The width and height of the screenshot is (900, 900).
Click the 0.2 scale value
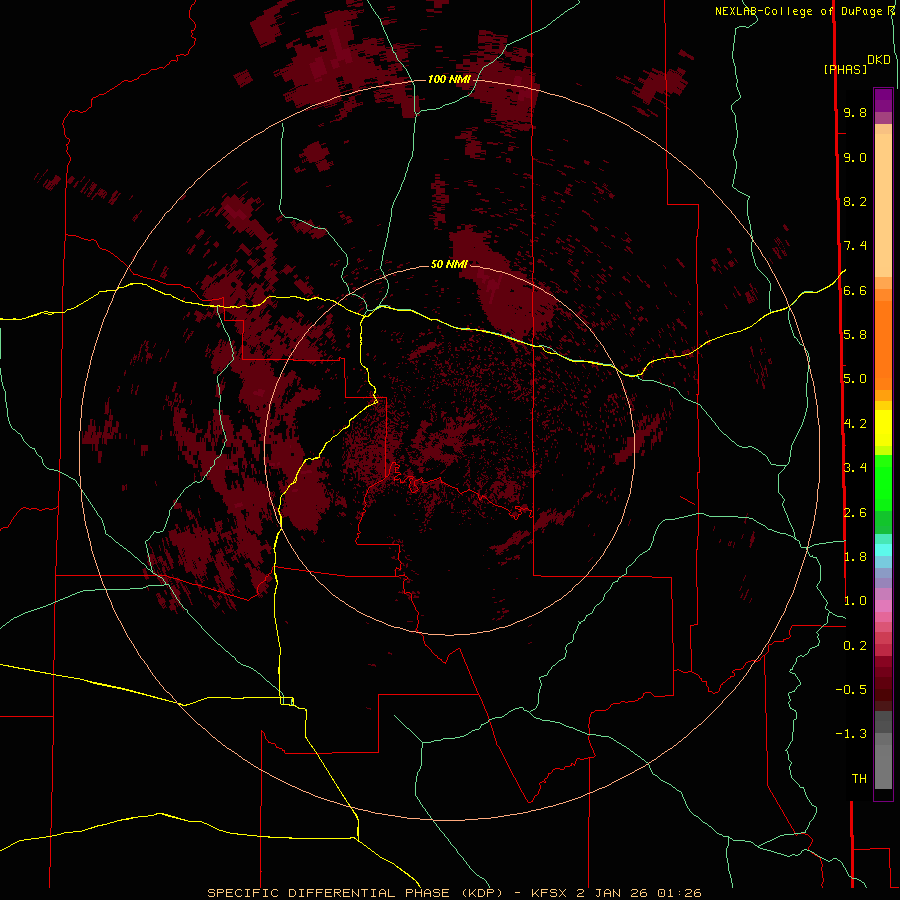(x=855, y=646)
